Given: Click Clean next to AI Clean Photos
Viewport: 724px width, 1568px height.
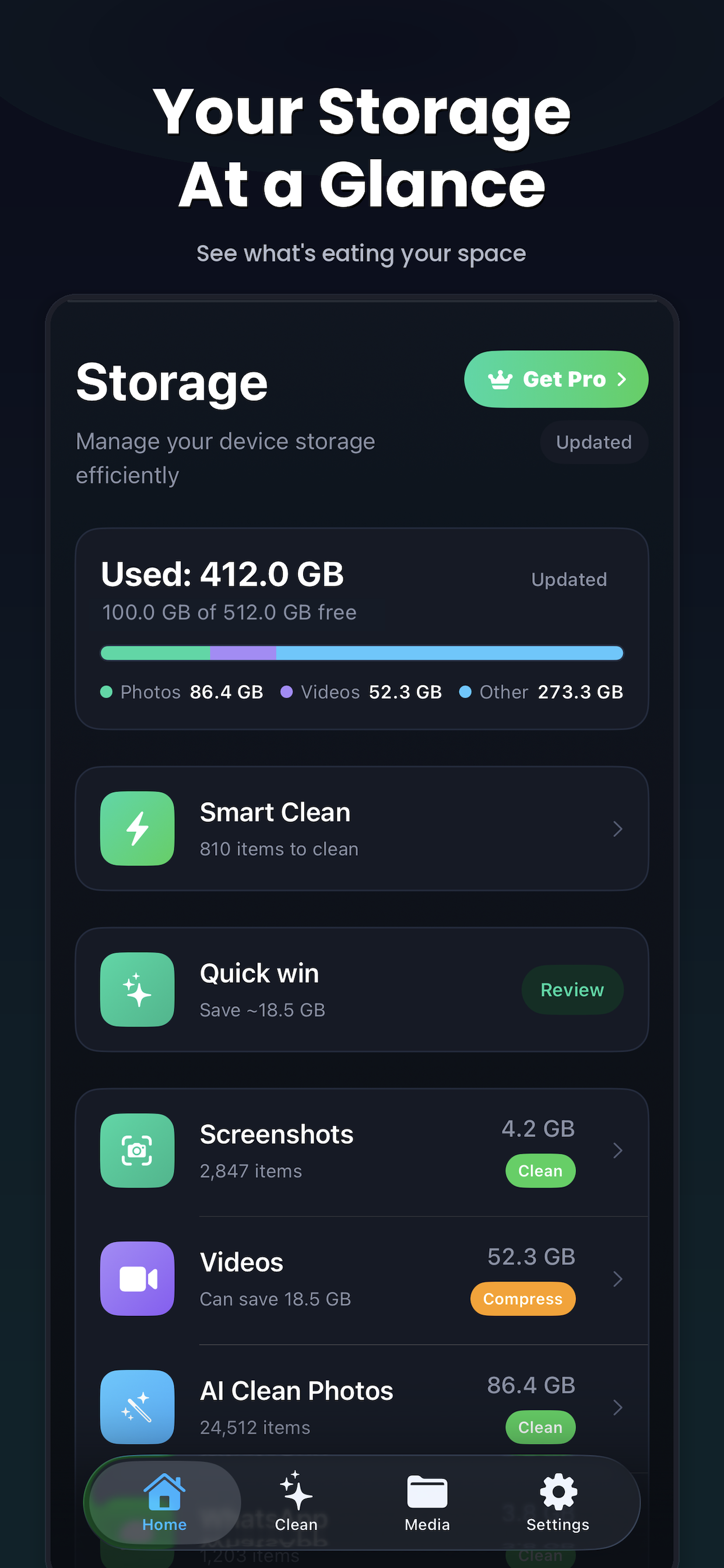Looking at the screenshot, I should 540,1427.
